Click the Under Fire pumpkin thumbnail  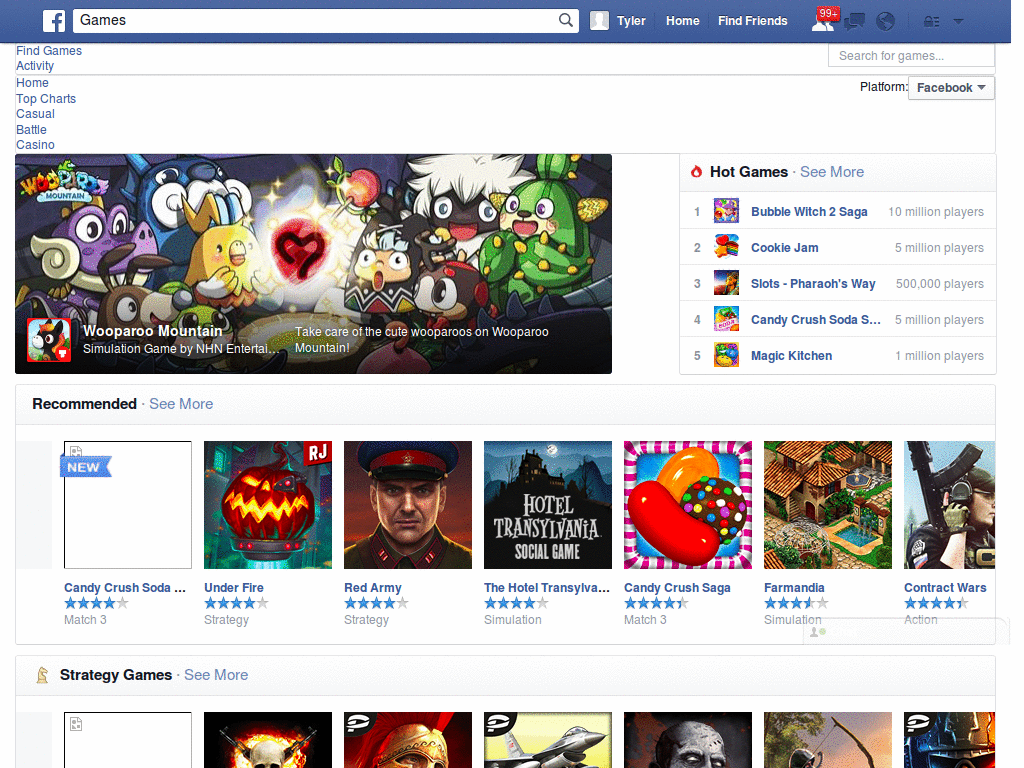(x=268, y=505)
